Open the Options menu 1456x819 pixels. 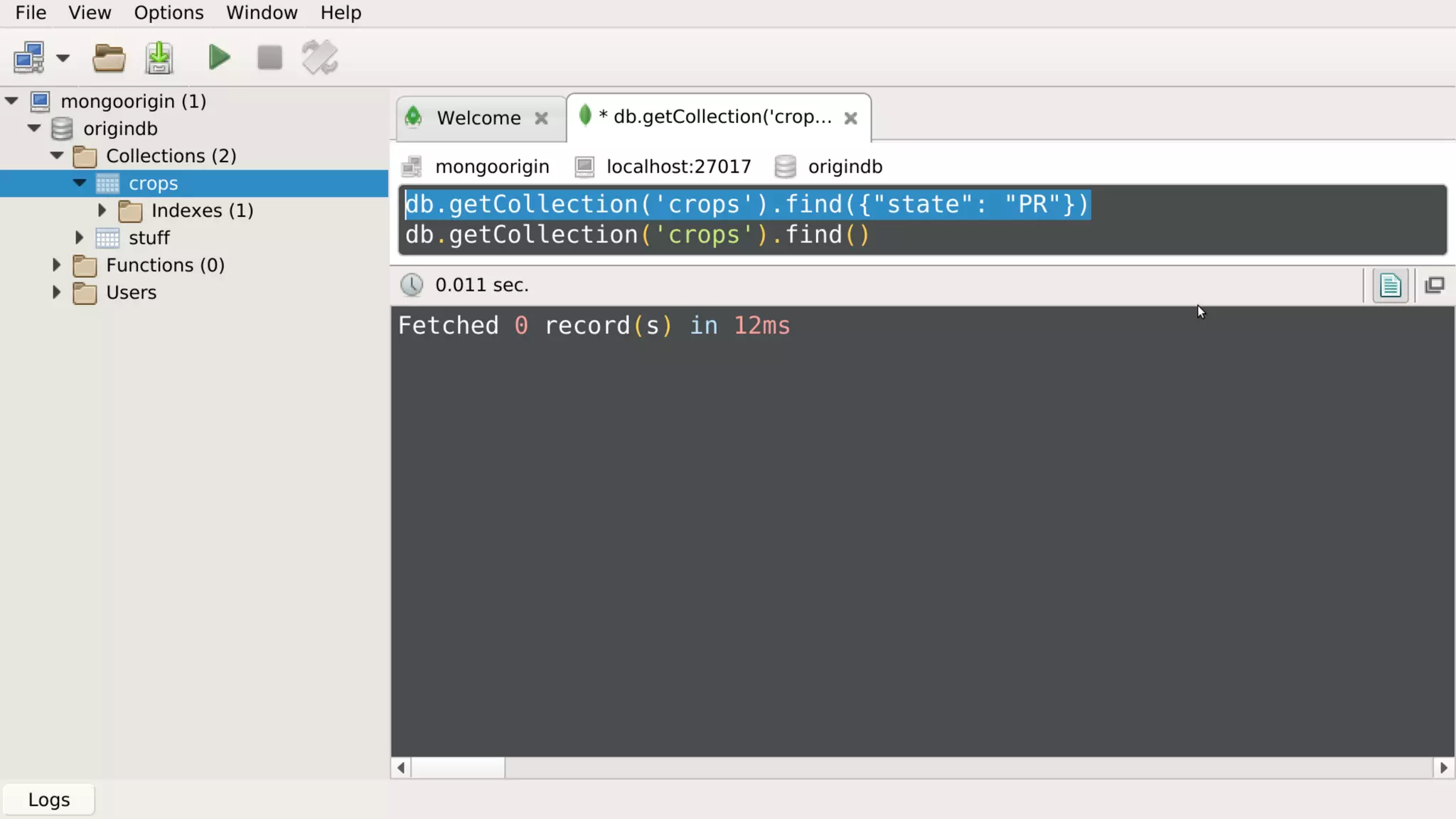168,13
